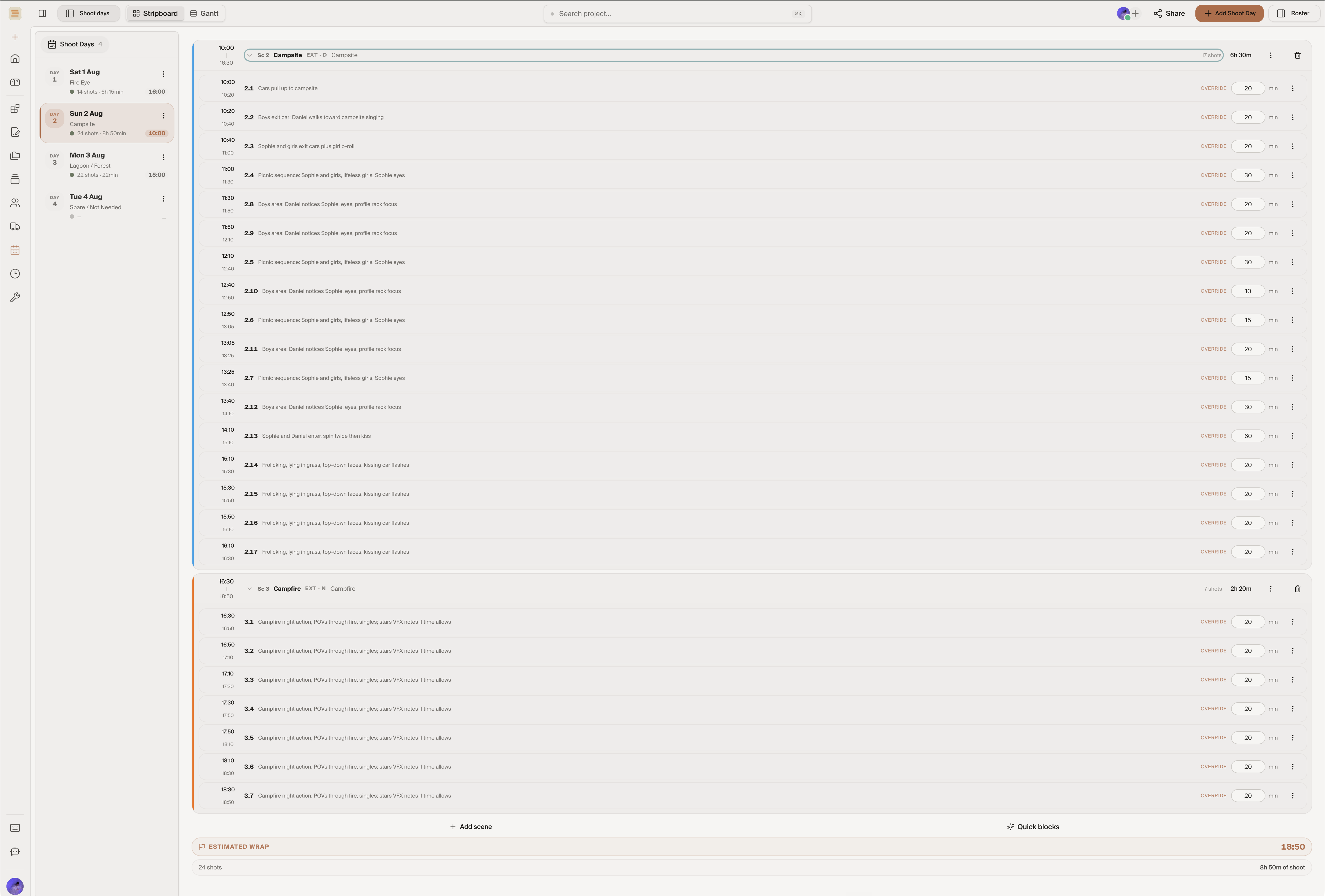Click the Add Shoot Day button

click(1229, 13)
